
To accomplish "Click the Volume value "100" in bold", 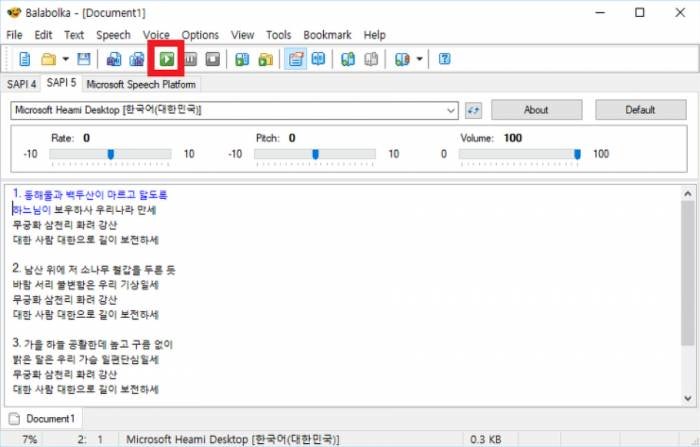I will (x=513, y=138).
